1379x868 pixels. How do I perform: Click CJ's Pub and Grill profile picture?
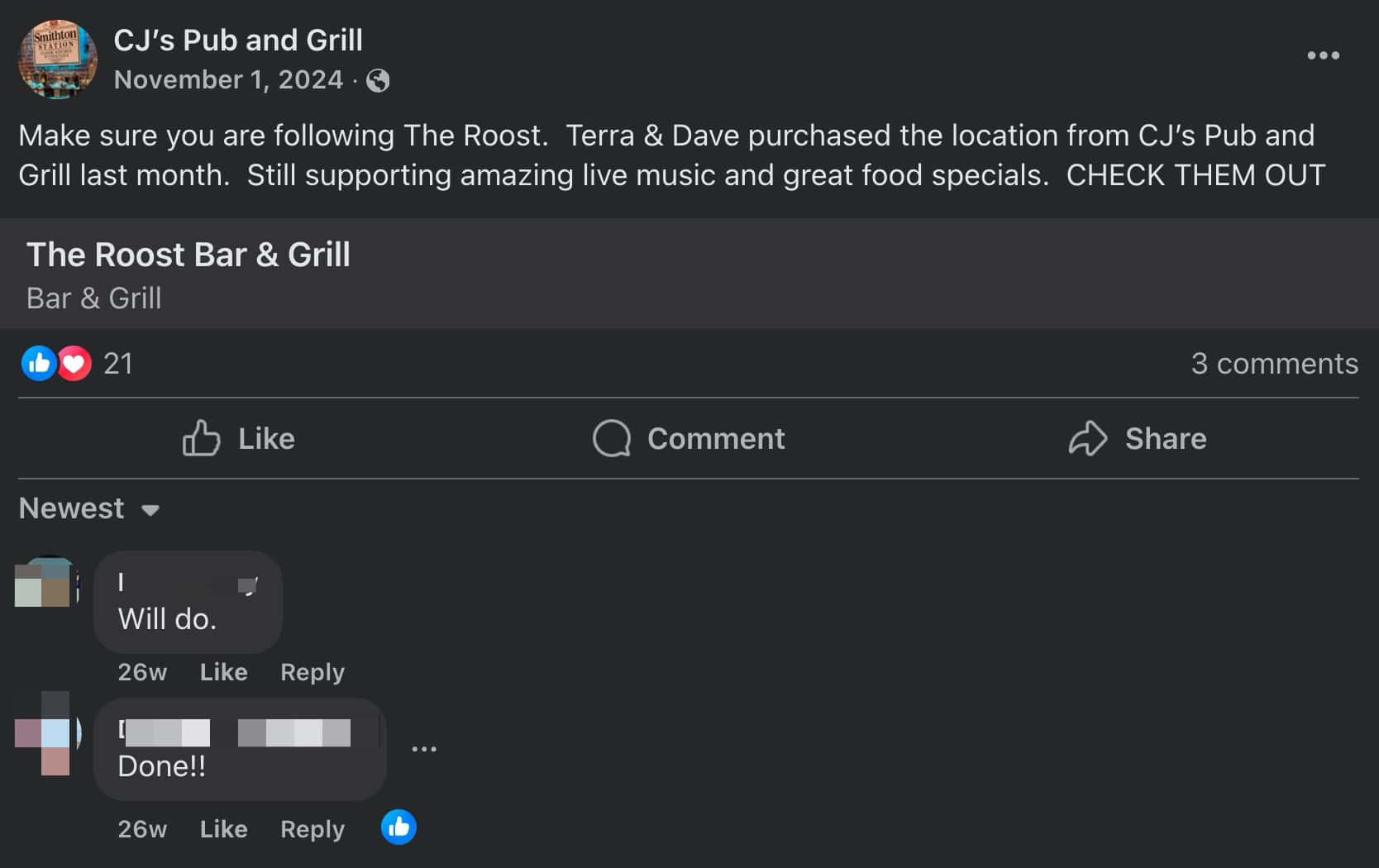57,58
